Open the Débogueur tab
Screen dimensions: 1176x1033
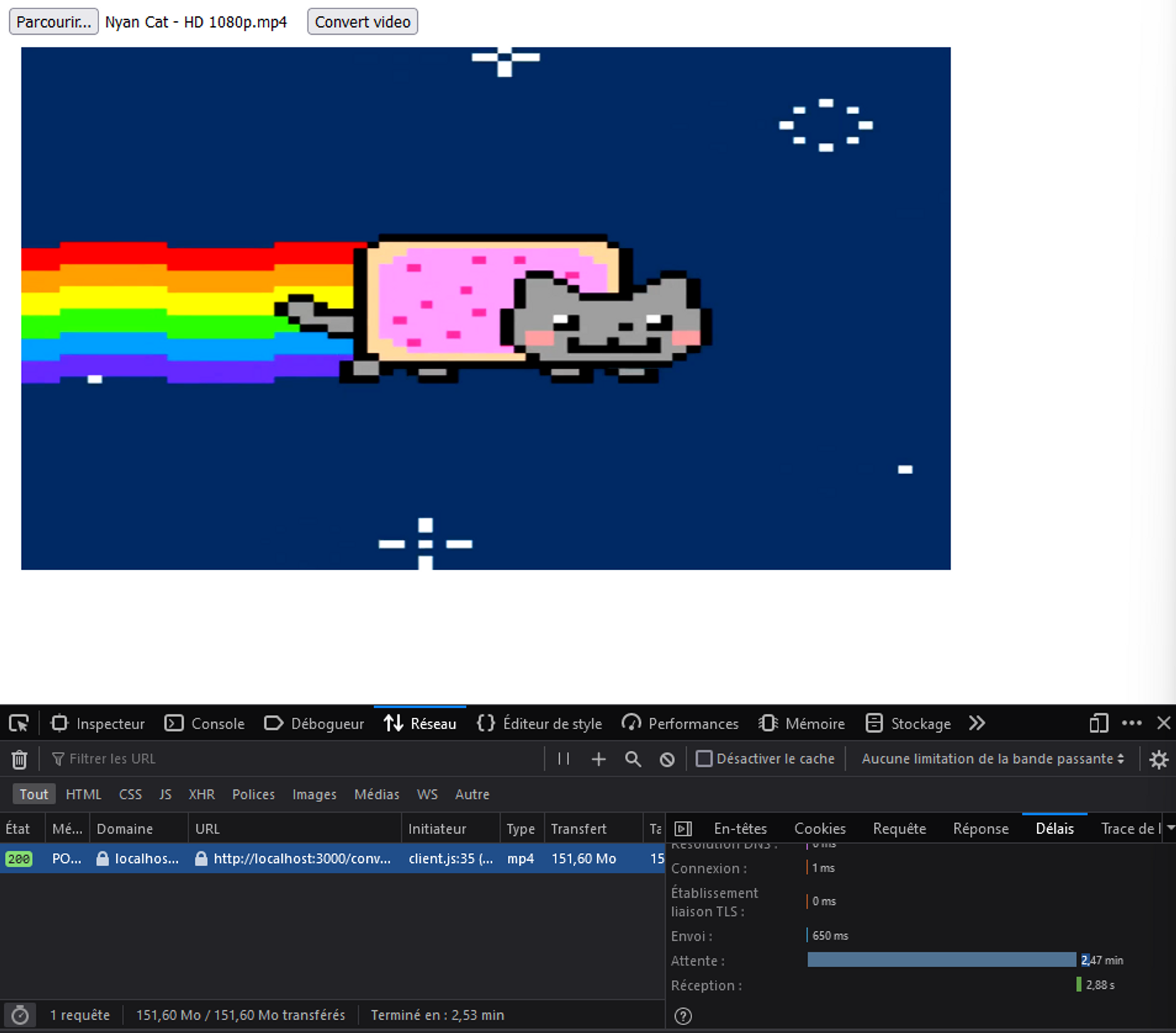point(314,723)
